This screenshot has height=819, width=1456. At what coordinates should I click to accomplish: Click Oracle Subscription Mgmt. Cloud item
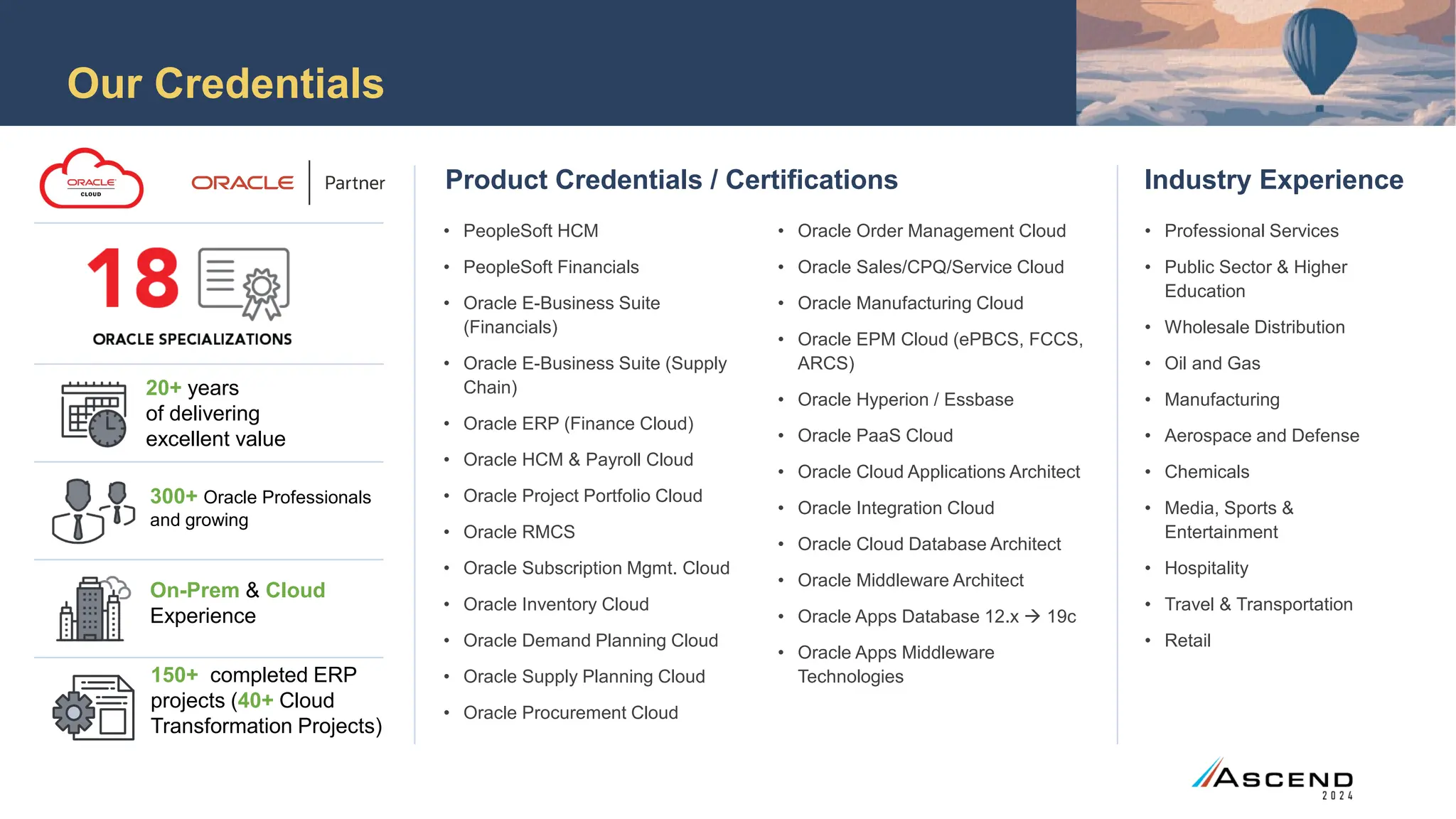pyautogui.click(x=596, y=568)
